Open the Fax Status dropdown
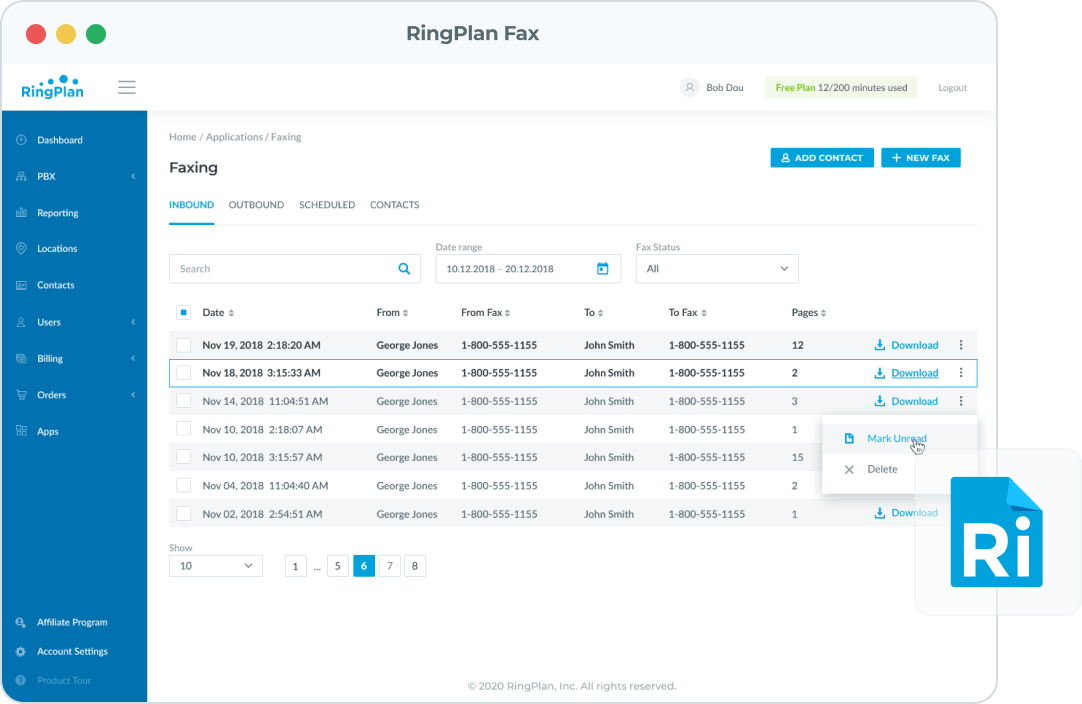Image resolution: width=1082 pixels, height=704 pixels. (717, 268)
